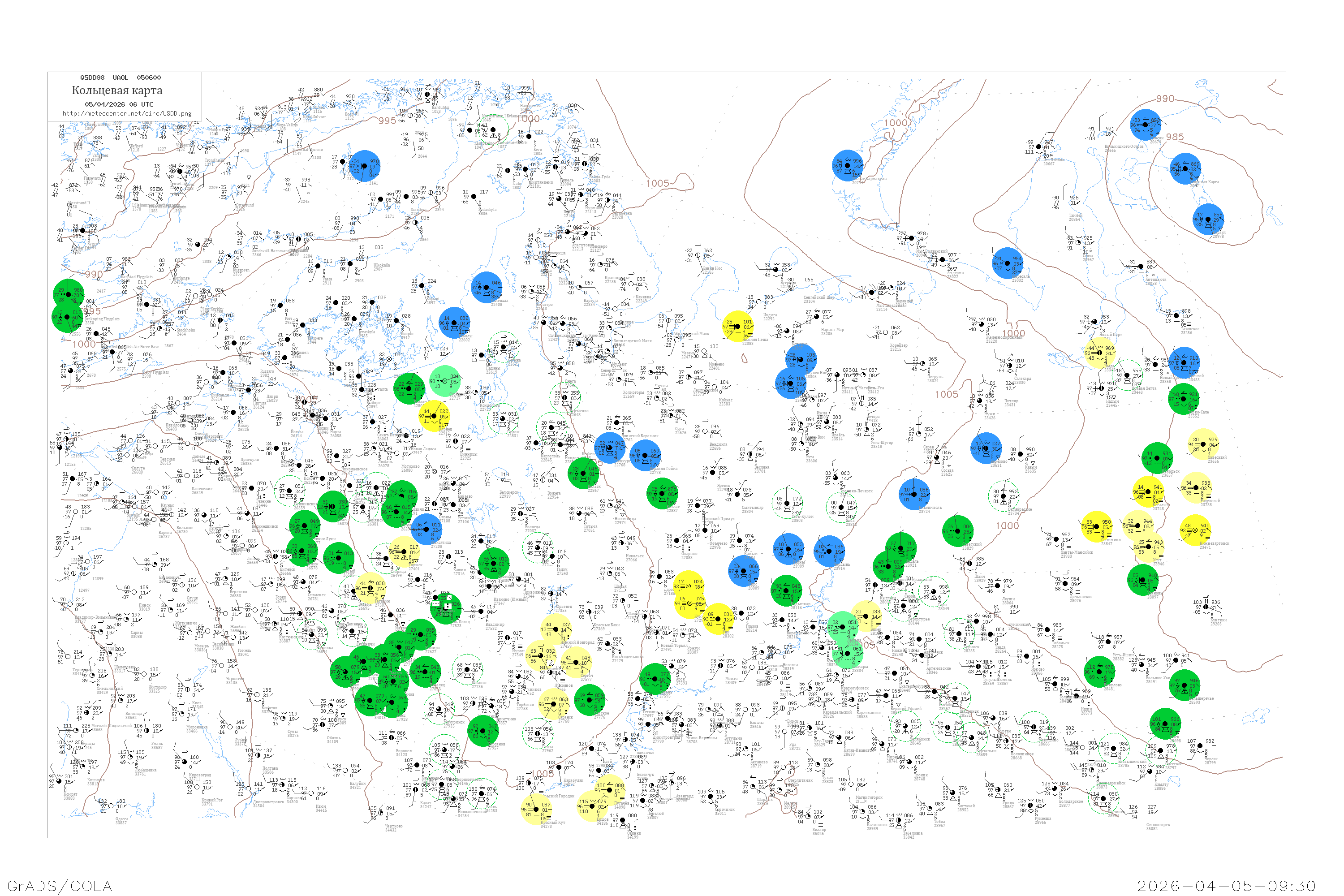Viewport: 1344px width, 896px height.
Task: Open the meteocenter.net USDD.png URL
Action: point(128,114)
